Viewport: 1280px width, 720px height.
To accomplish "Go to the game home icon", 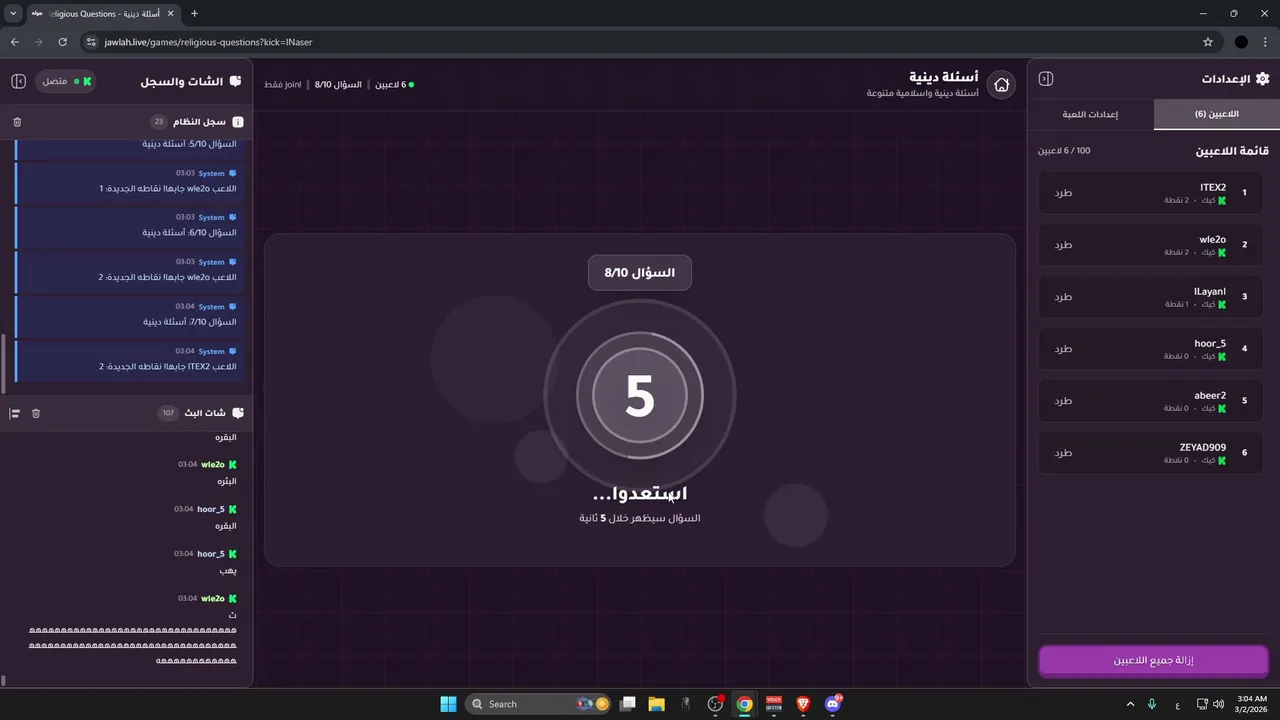I will (x=1001, y=85).
